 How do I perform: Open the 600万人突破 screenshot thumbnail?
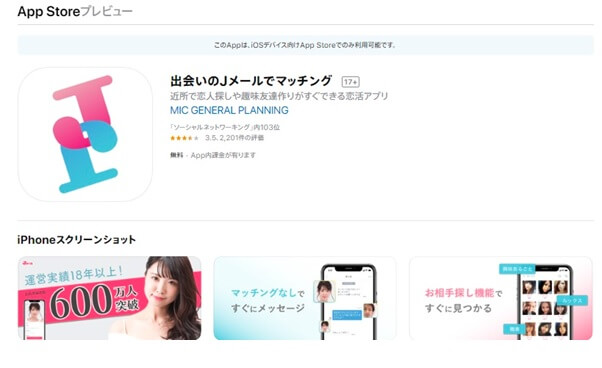(x=110, y=298)
